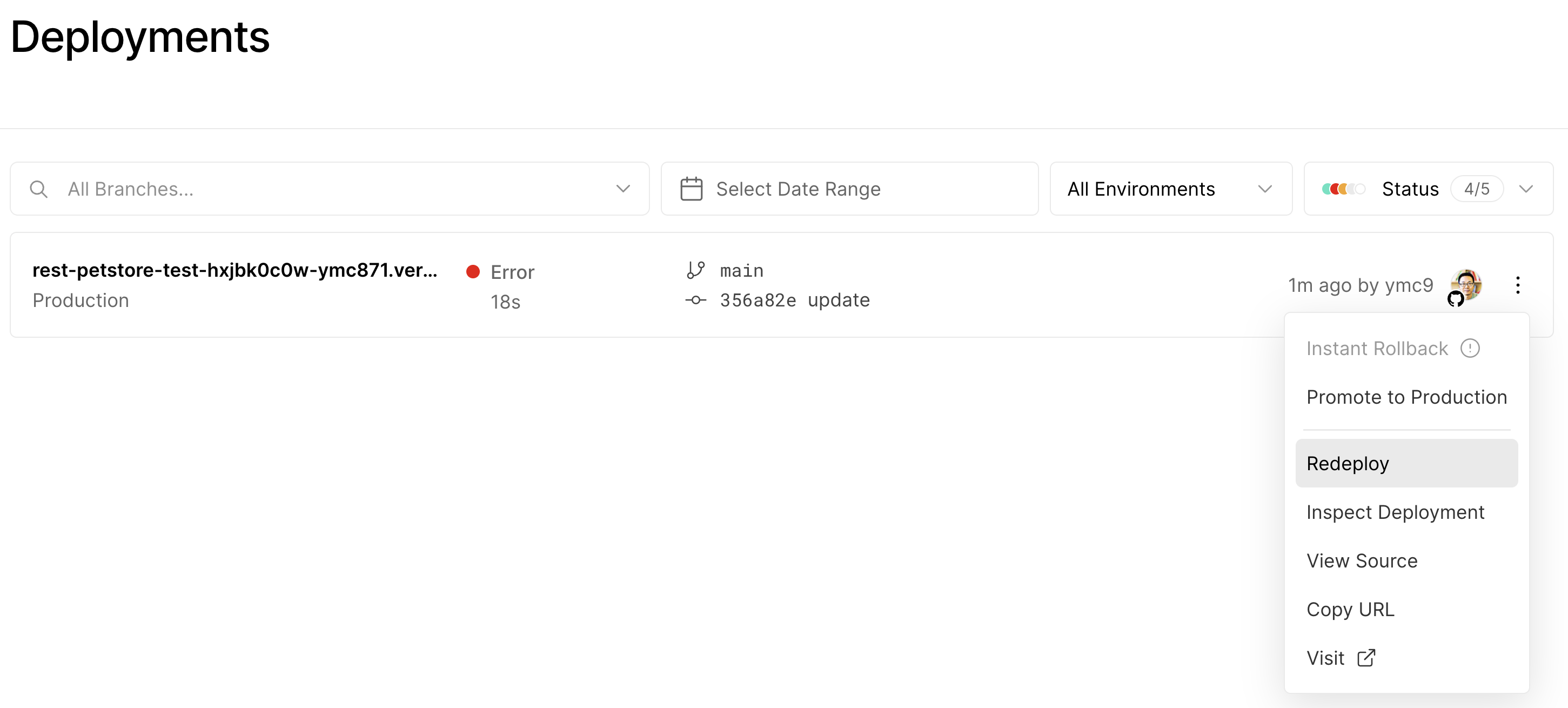This screenshot has width=1568, height=708.
Task: Click the colored status dots indicator
Action: coord(1343,189)
